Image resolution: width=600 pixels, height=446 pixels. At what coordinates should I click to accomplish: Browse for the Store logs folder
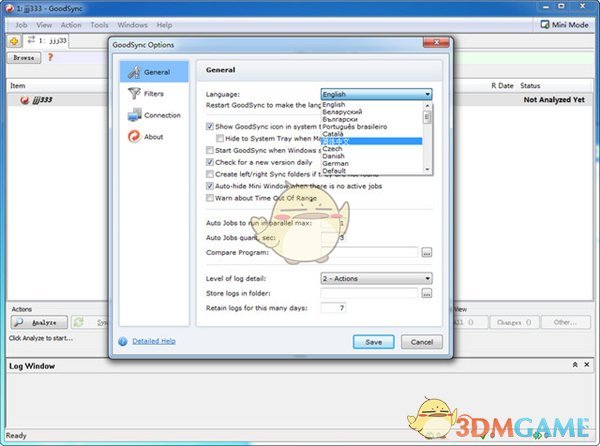coord(427,293)
